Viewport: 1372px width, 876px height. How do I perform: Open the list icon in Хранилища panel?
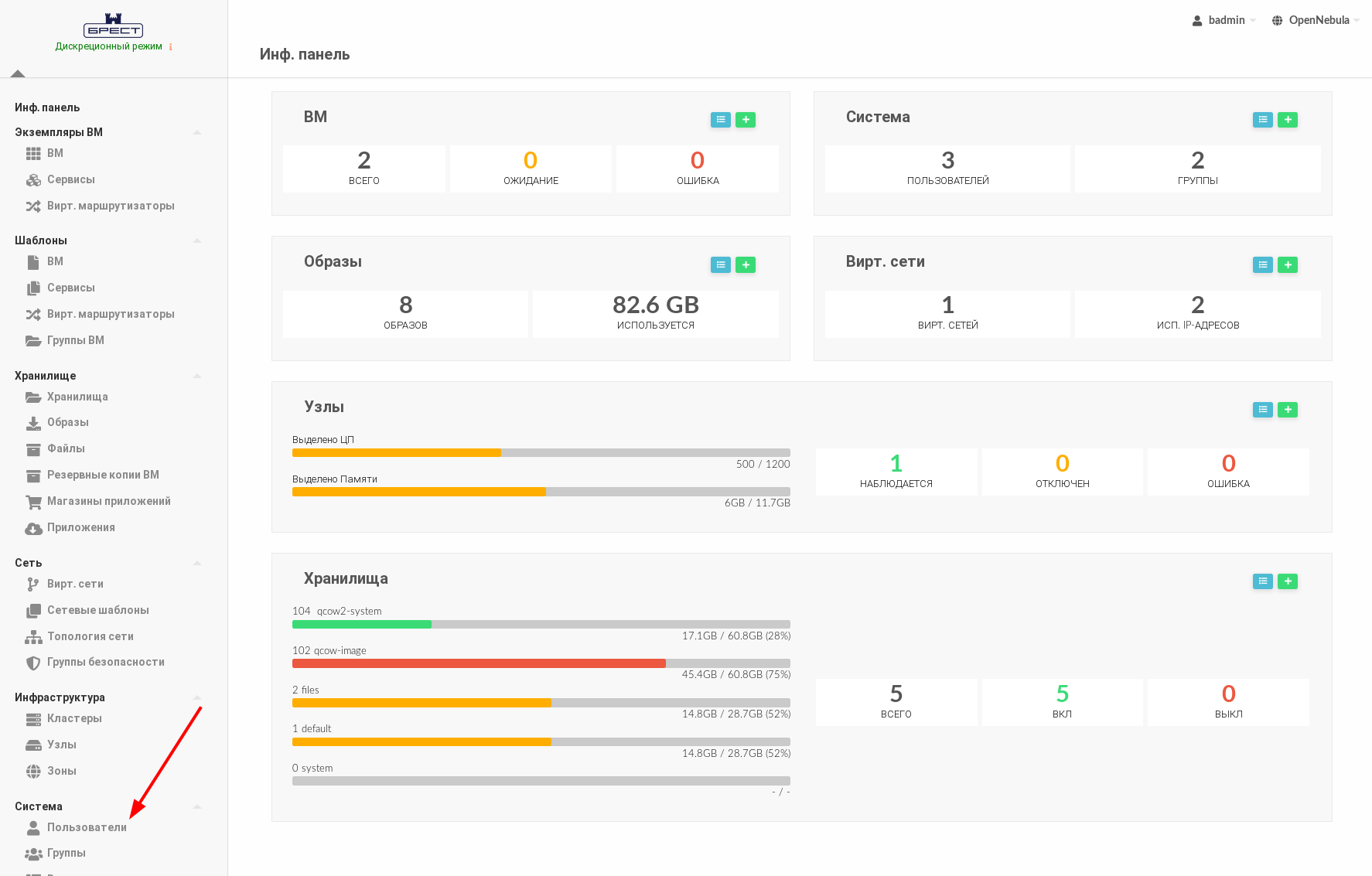click(x=1262, y=581)
